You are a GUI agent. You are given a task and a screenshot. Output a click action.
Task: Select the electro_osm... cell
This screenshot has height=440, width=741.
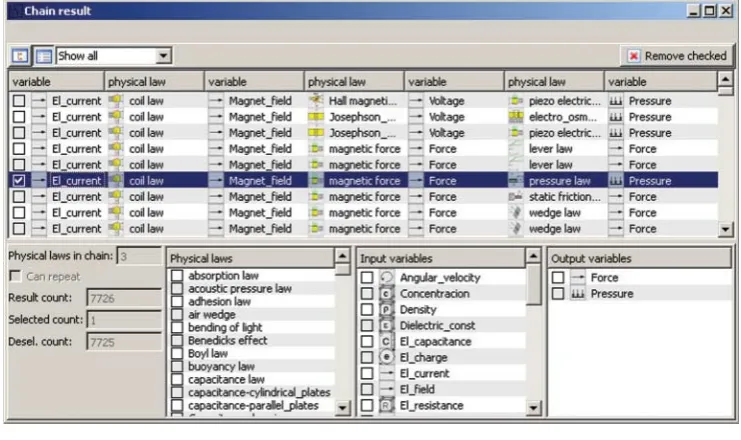point(562,117)
